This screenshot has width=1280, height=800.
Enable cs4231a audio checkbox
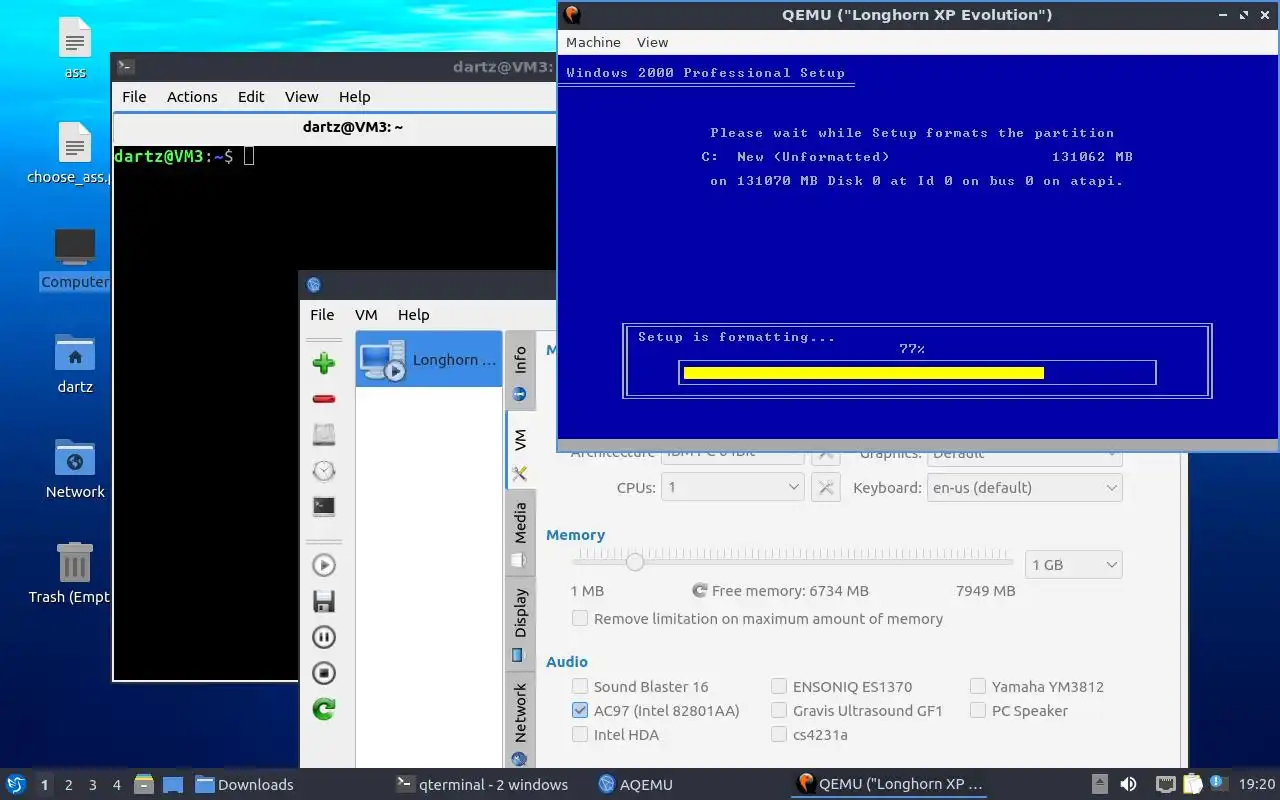coord(779,735)
